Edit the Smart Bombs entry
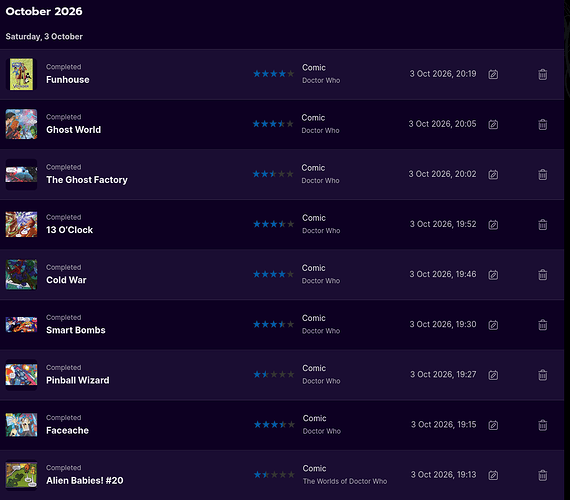 [x=493, y=325]
